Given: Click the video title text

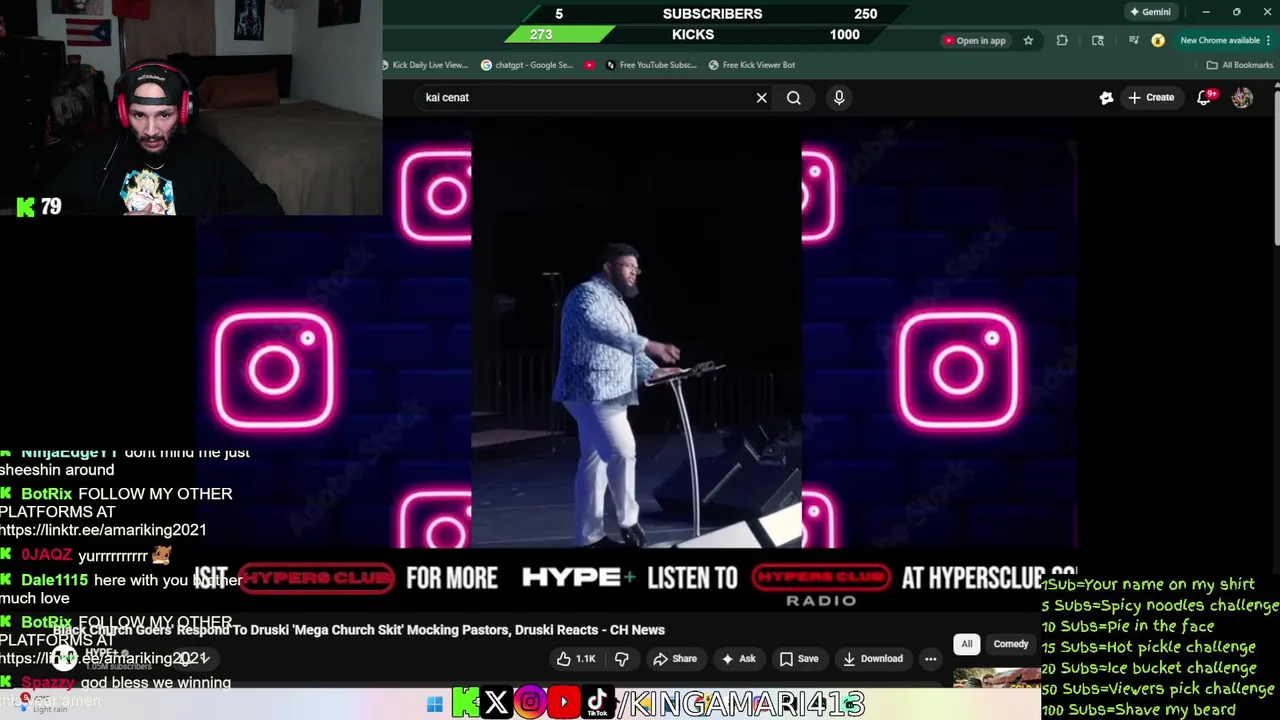Looking at the screenshot, I should point(360,630).
